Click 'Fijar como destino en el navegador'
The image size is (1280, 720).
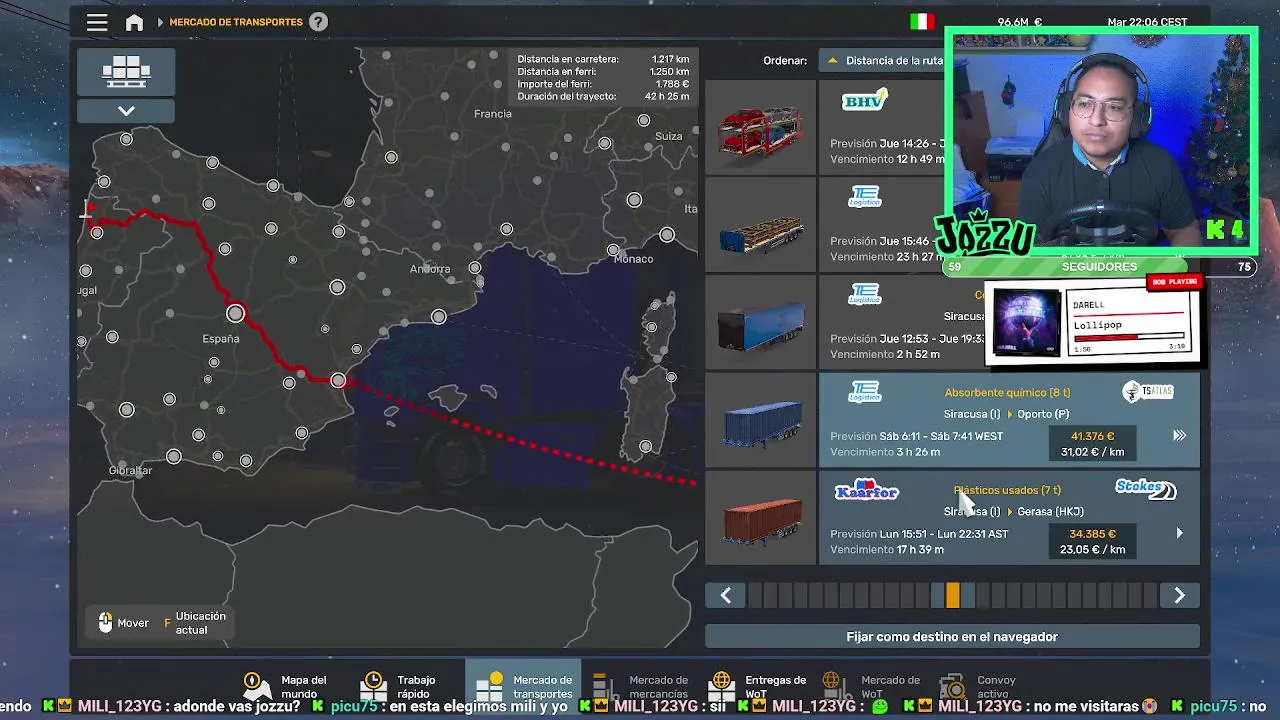[x=952, y=636]
